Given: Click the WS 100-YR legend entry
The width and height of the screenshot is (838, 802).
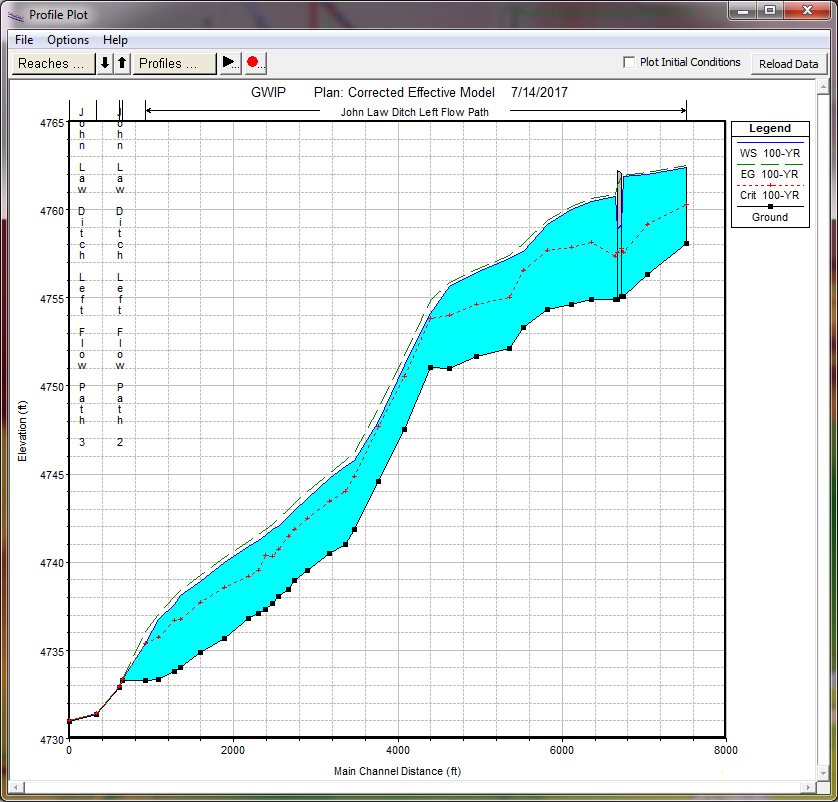Looking at the screenshot, I should point(769,153).
